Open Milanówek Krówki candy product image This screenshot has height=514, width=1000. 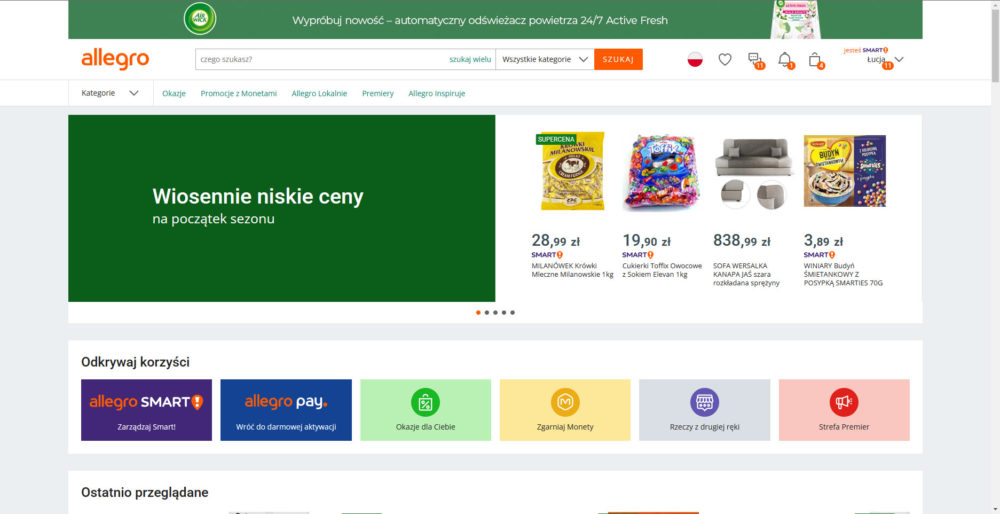573,172
